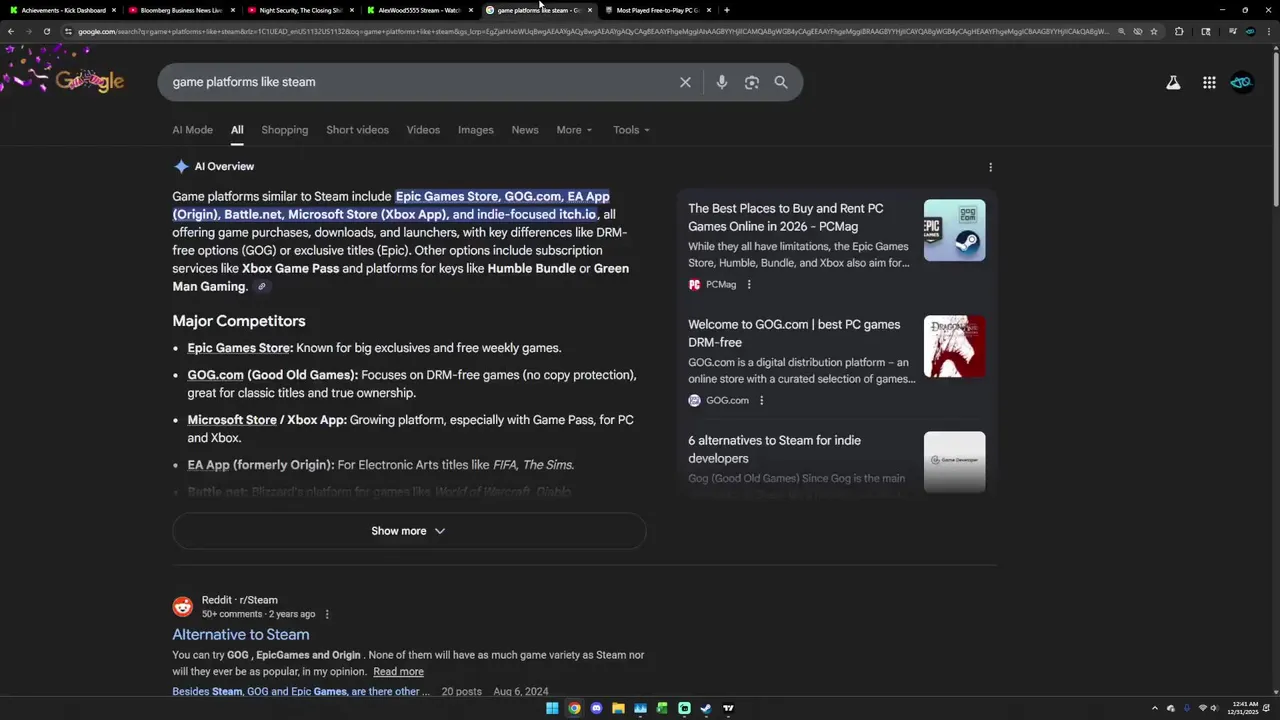Open a new browser tab
1280x720 pixels.
point(726,10)
